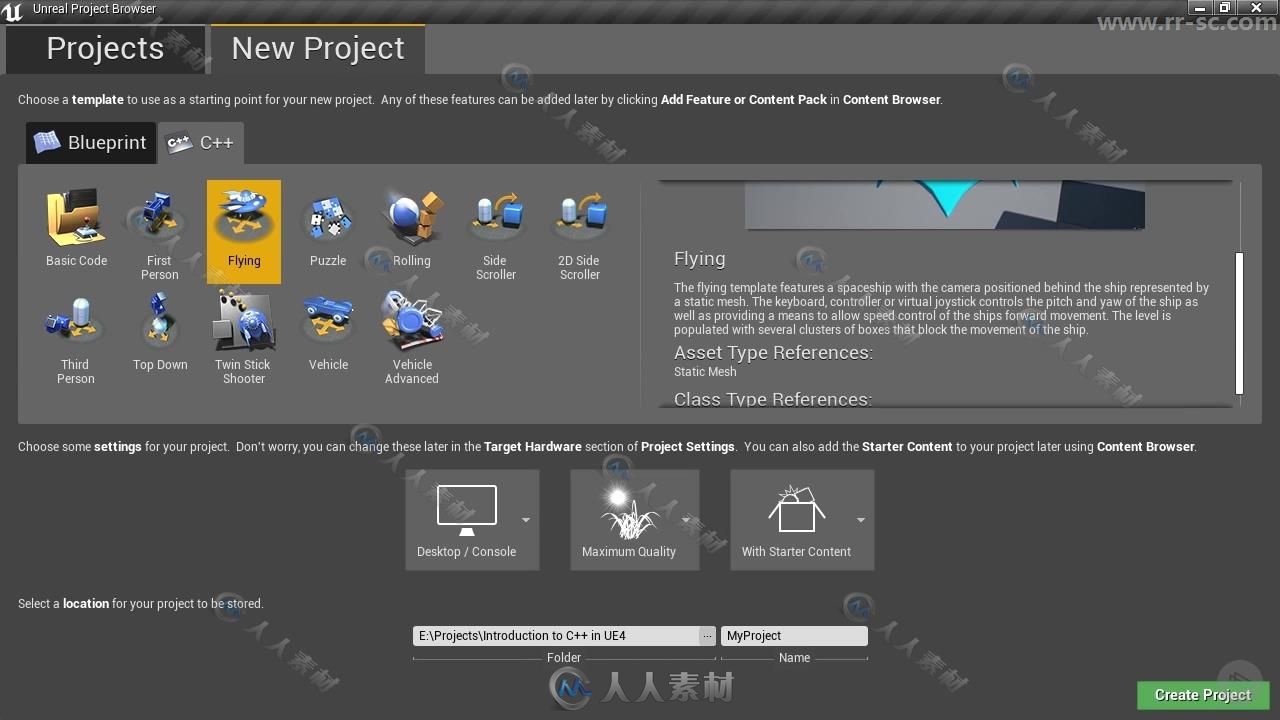Maximize the Unreal Project Browser window
This screenshot has width=1280, height=720.
(1224, 8)
